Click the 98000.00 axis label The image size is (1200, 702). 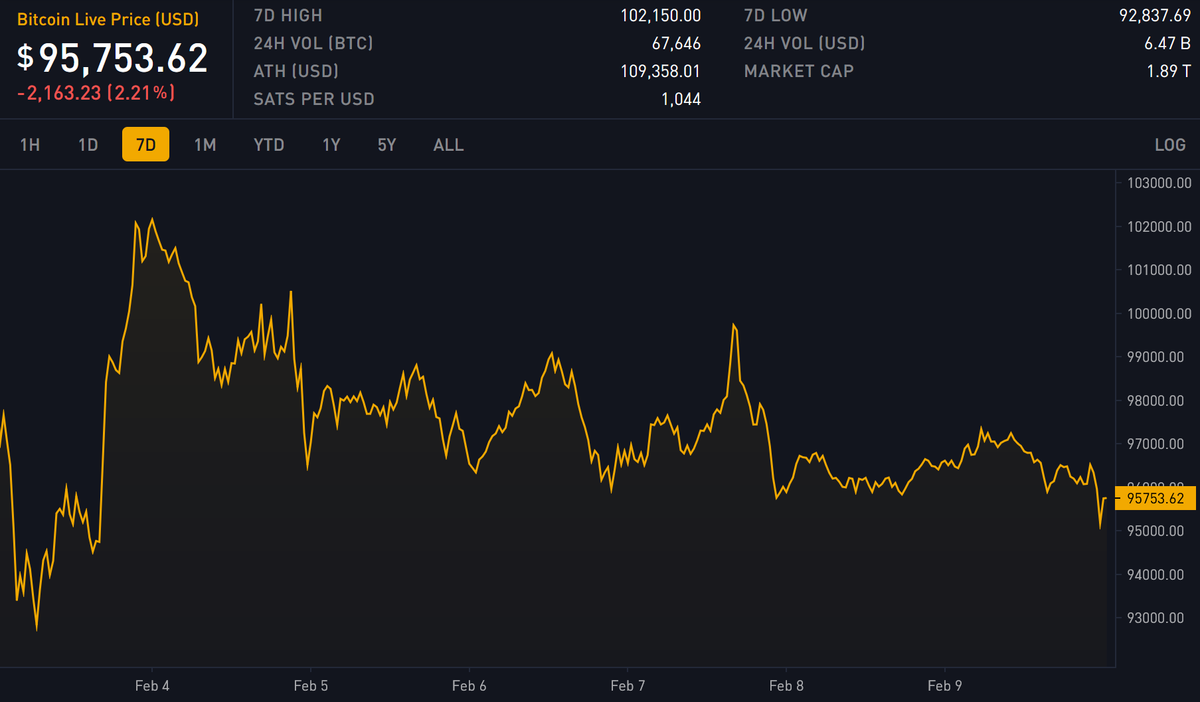click(1158, 401)
